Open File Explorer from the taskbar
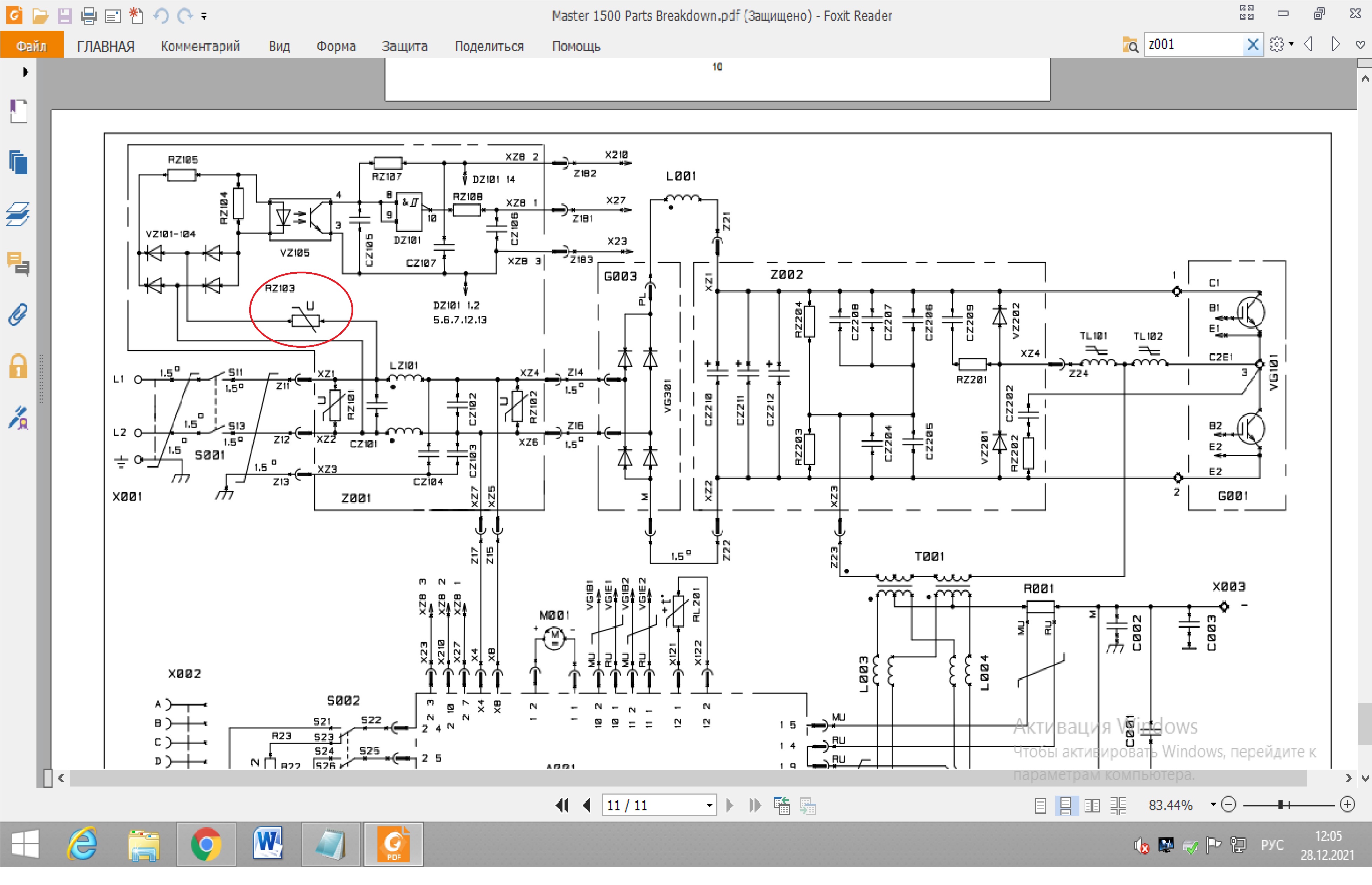This screenshot has height=885, width=1372. [144, 845]
